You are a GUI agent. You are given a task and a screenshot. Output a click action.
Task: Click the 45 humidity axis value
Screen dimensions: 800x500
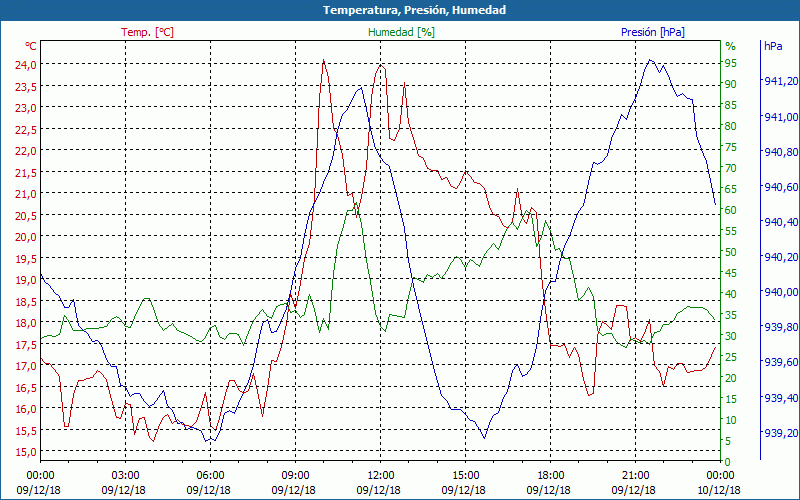[x=731, y=273]
